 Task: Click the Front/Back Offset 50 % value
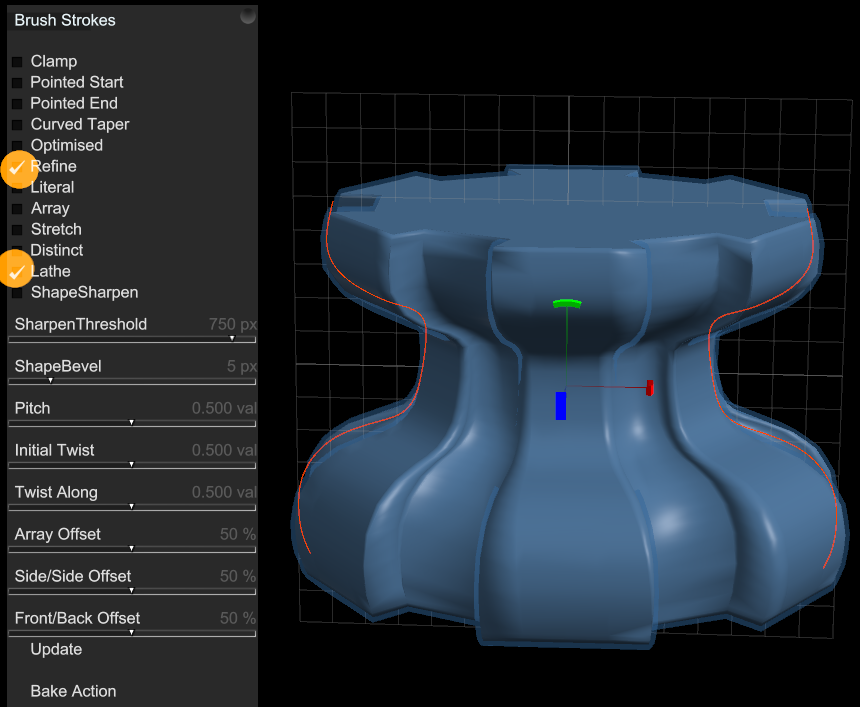(x=237, y=618)
